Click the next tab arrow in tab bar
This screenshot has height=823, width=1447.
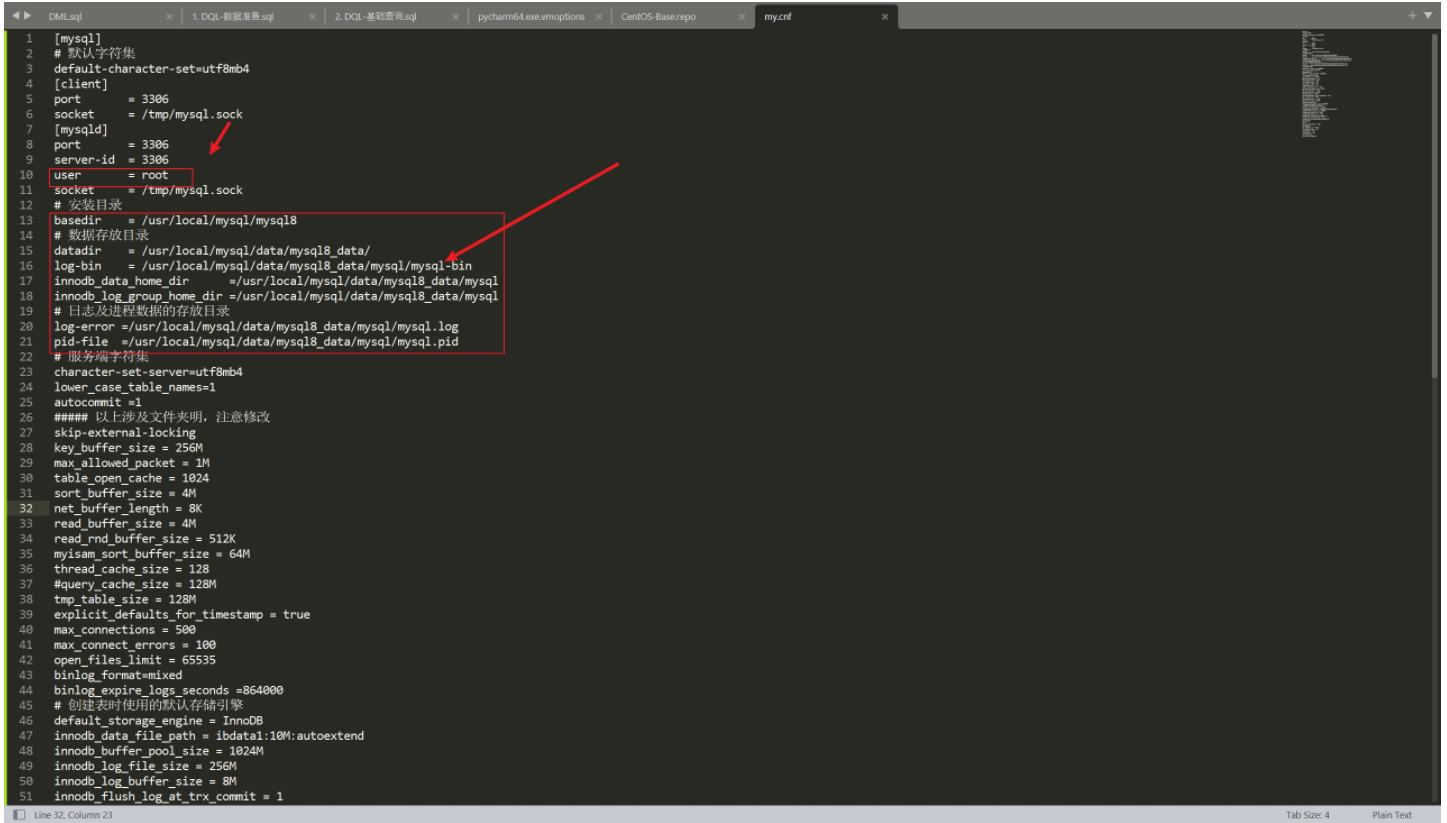click(28, 16)
